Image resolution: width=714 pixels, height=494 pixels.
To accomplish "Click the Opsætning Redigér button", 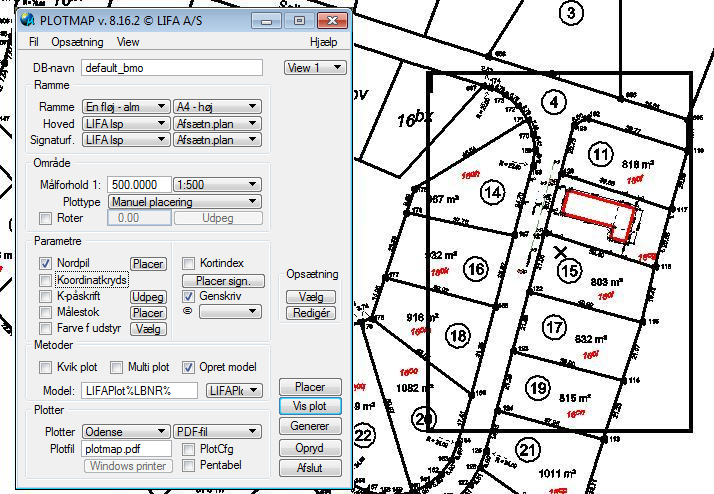I will tap(311, 313).
